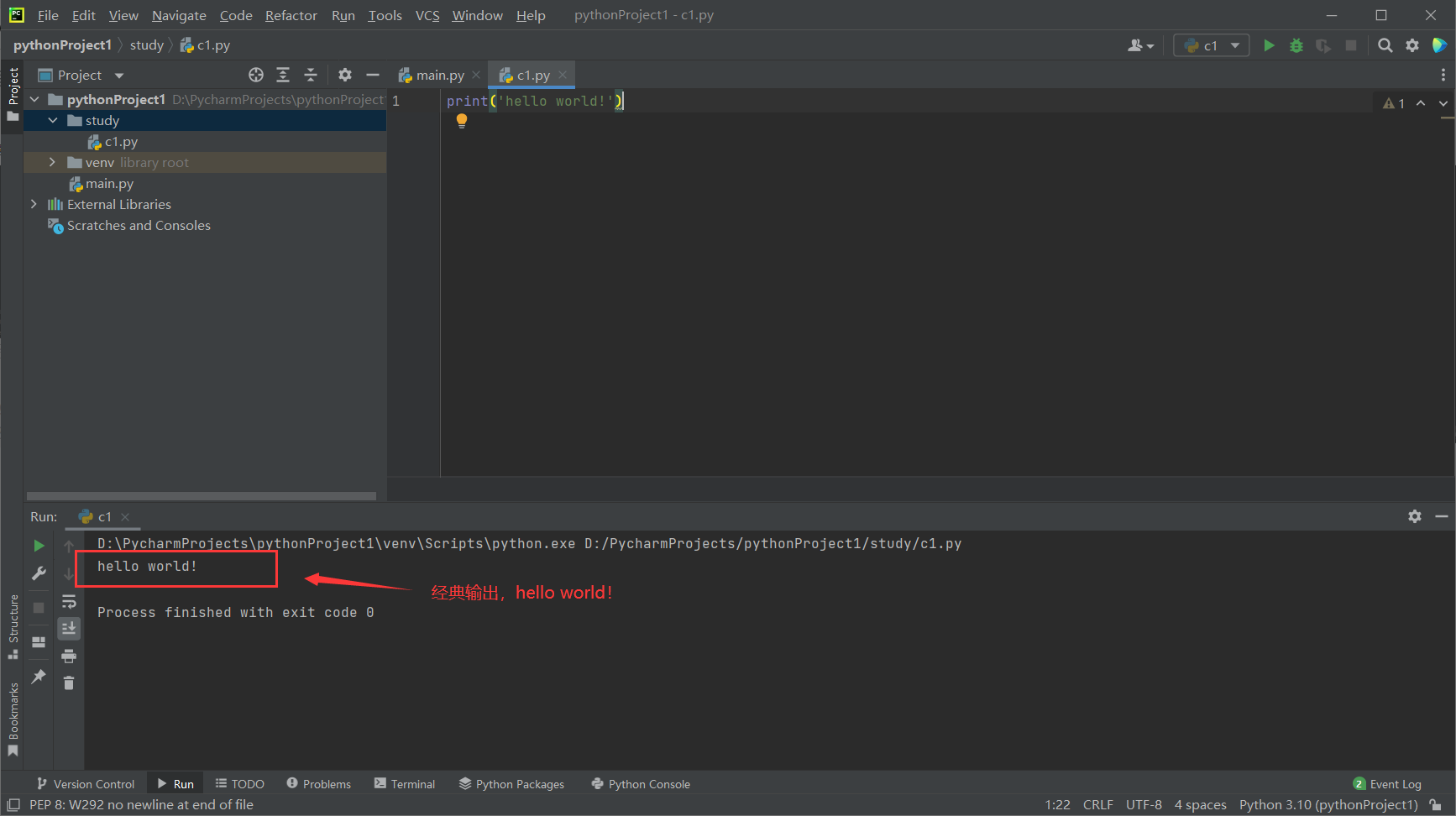The image size is (1456, 816).
Task: Open run configuration wrench icon
Action: [39, 573]
